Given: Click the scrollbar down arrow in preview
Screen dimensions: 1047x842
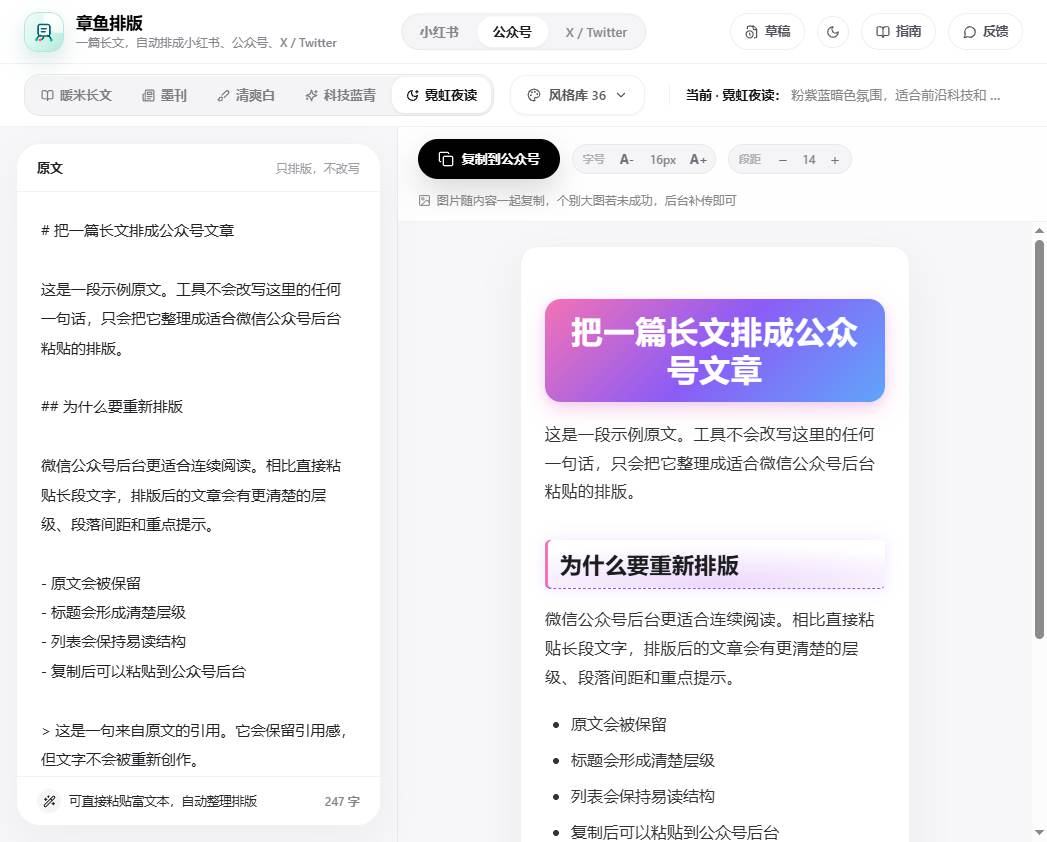Looking at the screenshot, I should point(1039,833).
